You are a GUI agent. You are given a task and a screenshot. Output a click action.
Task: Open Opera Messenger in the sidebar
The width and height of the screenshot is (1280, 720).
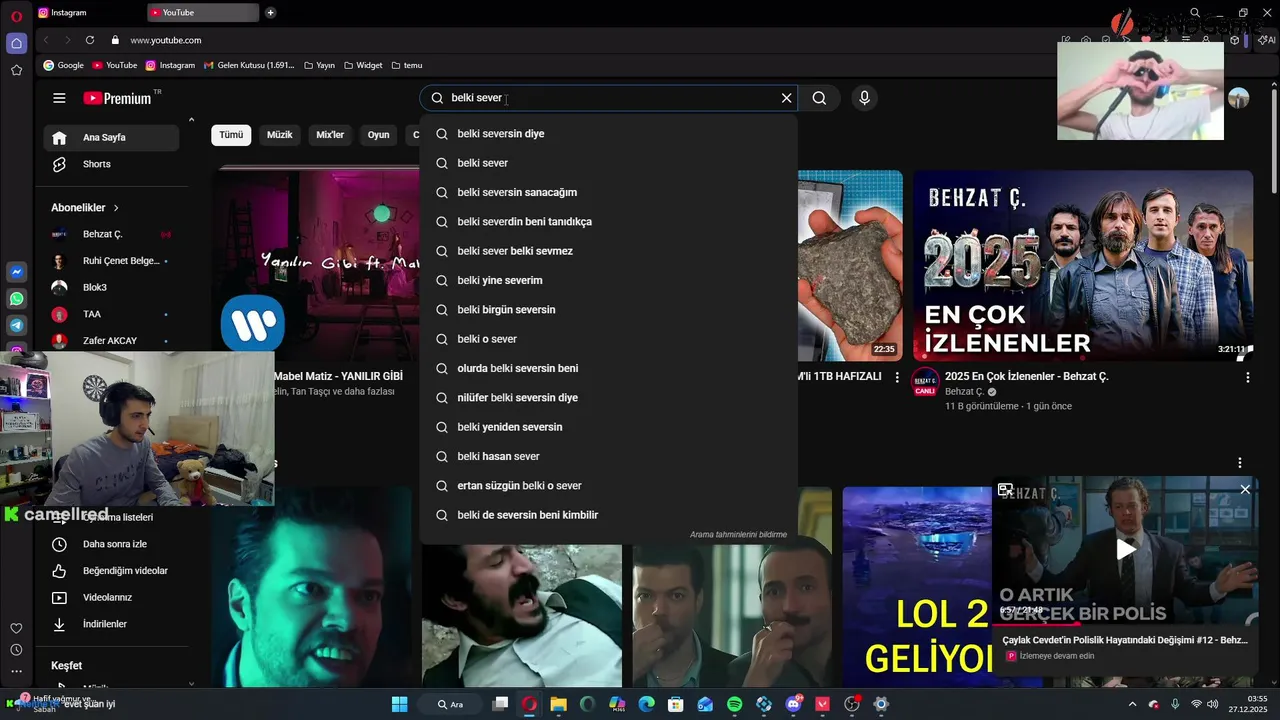(x=16, y=272)
